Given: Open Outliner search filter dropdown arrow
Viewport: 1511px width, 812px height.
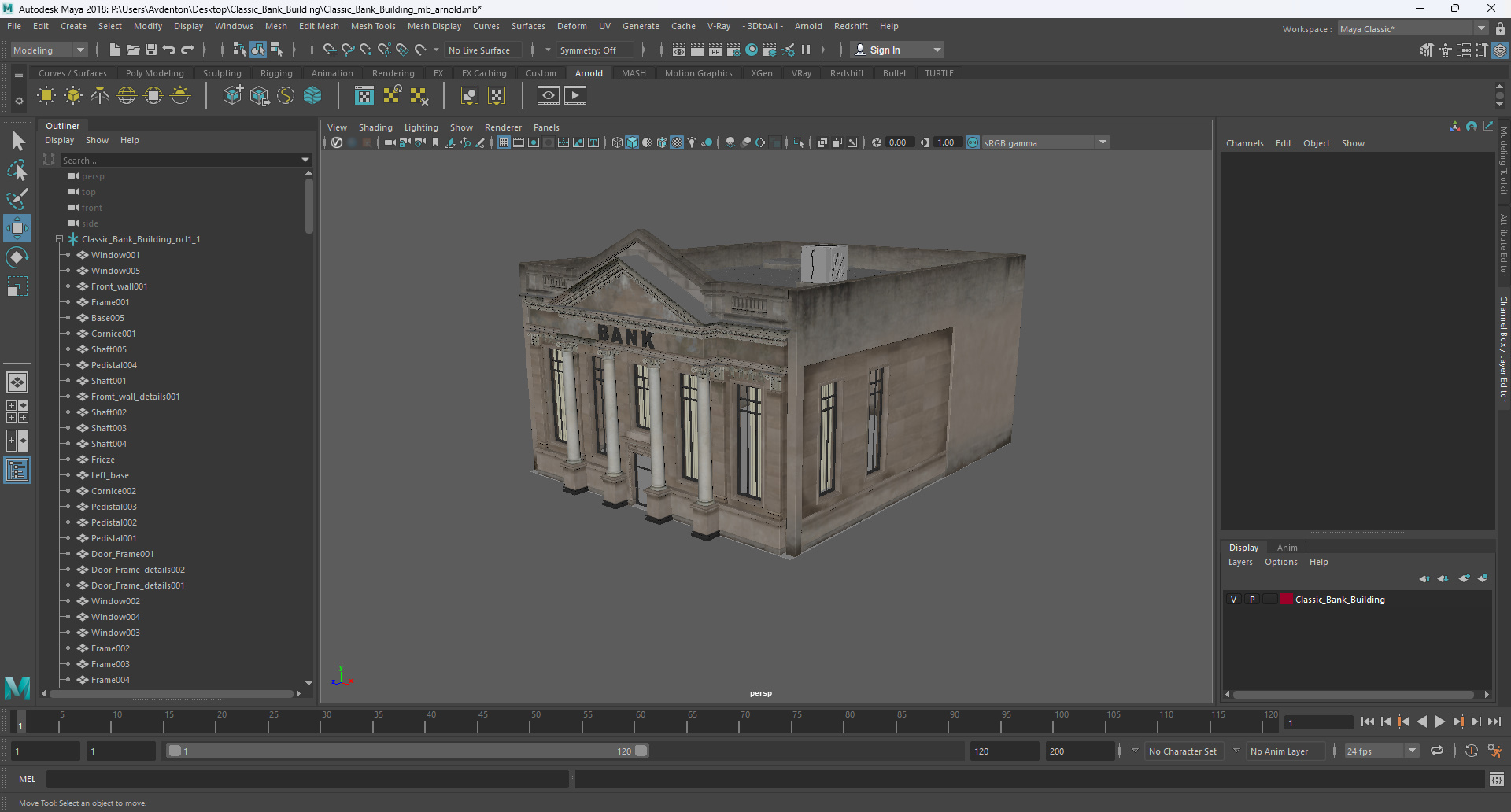Looking at the screenshot, I should coord(305,160).
